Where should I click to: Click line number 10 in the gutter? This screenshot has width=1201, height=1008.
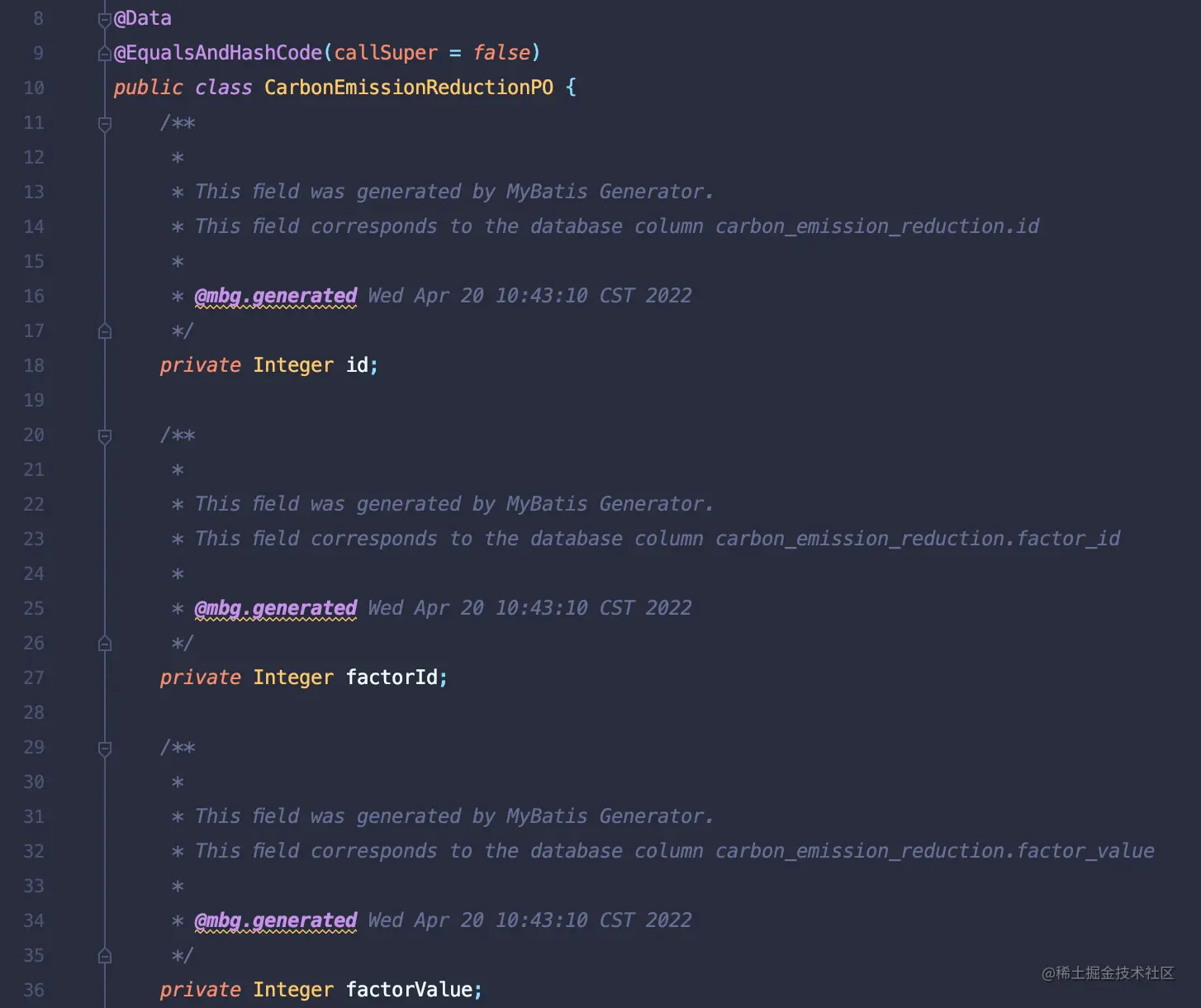click(x=34, y=88)
